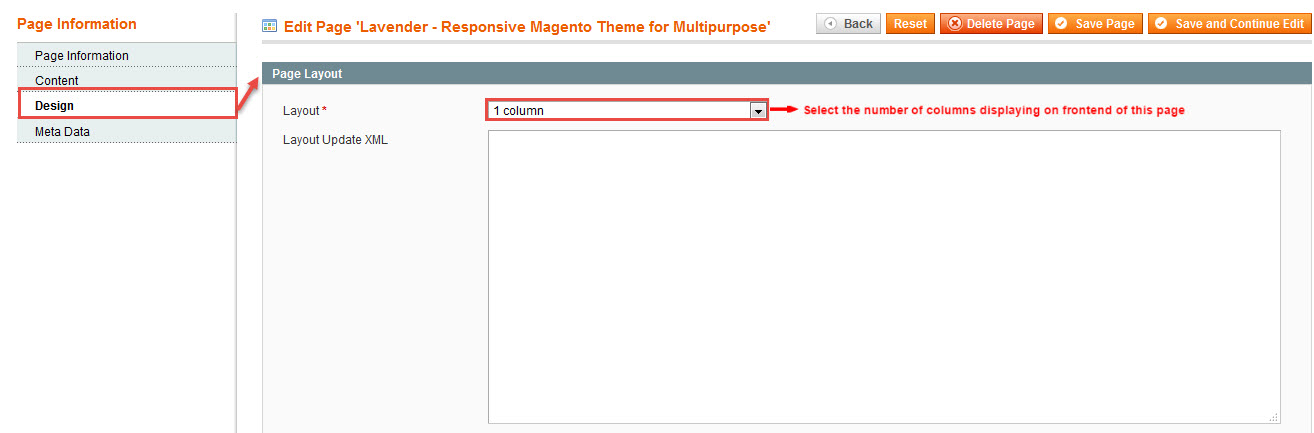
Task: Click the Page Information sidebar heading
Action: (77, 24)
